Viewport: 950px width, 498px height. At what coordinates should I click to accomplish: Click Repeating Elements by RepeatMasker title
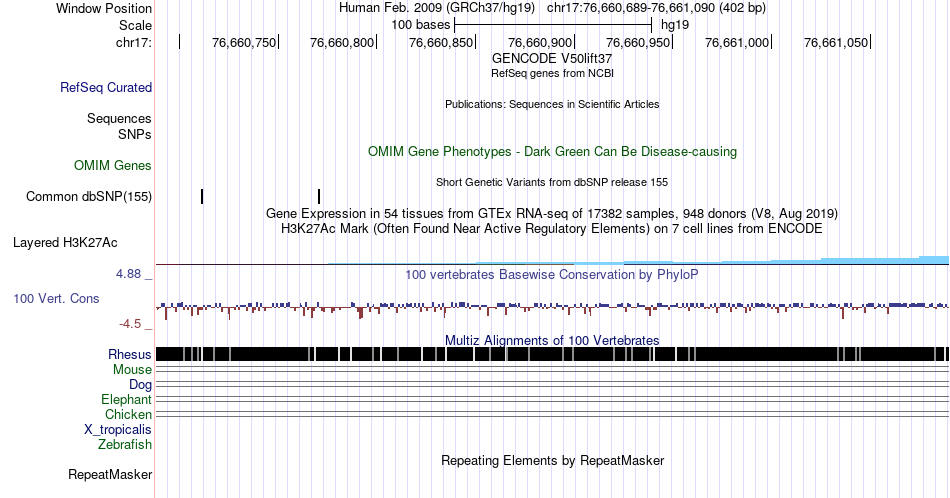pyautogui.click(x=552, y=460)
